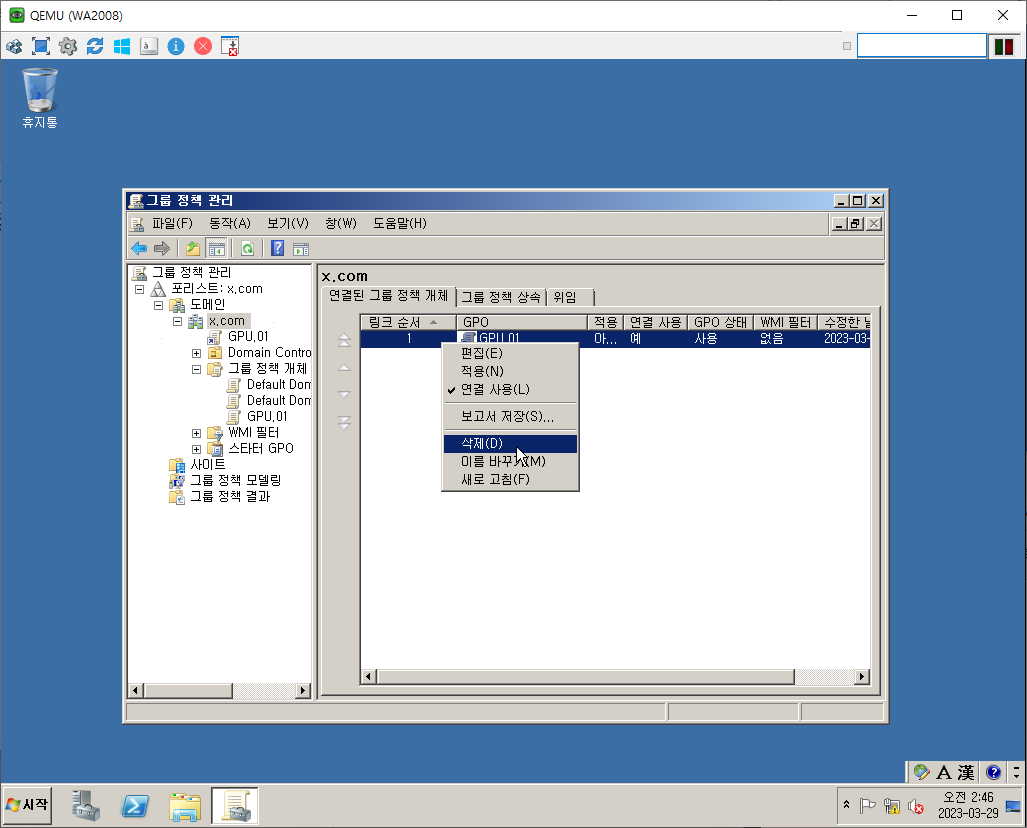1027x828 pixels.
Task: Choose 편집(E) in the context menu
Action: [x=510, y=353]
